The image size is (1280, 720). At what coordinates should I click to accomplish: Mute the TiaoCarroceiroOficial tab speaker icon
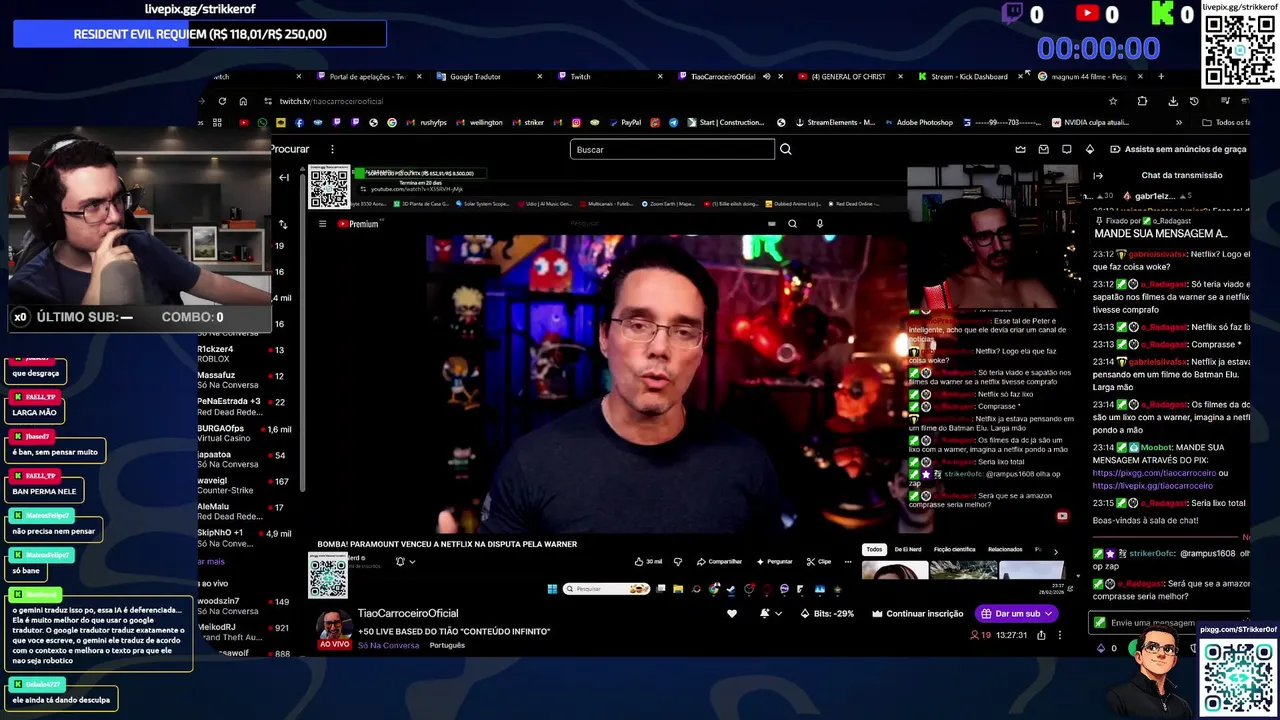767,76
